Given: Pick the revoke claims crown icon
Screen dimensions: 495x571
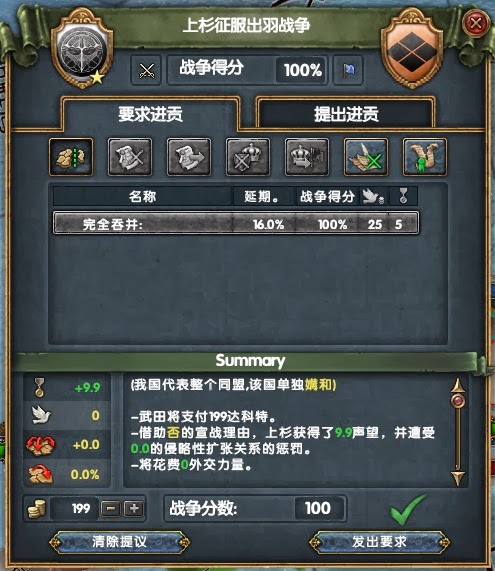Looking at the screenshot, I should (248, 157).
